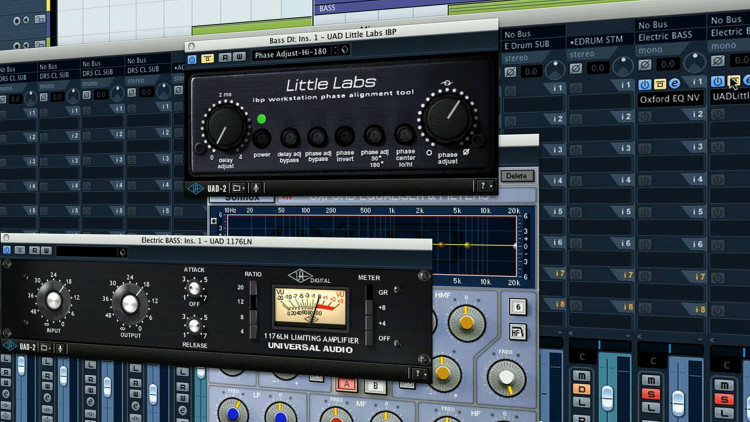The width and height of the screenshot is (750, 422).
Task: Activate the 1176LN plugin window bypass button
Action: tap(6, 250)
